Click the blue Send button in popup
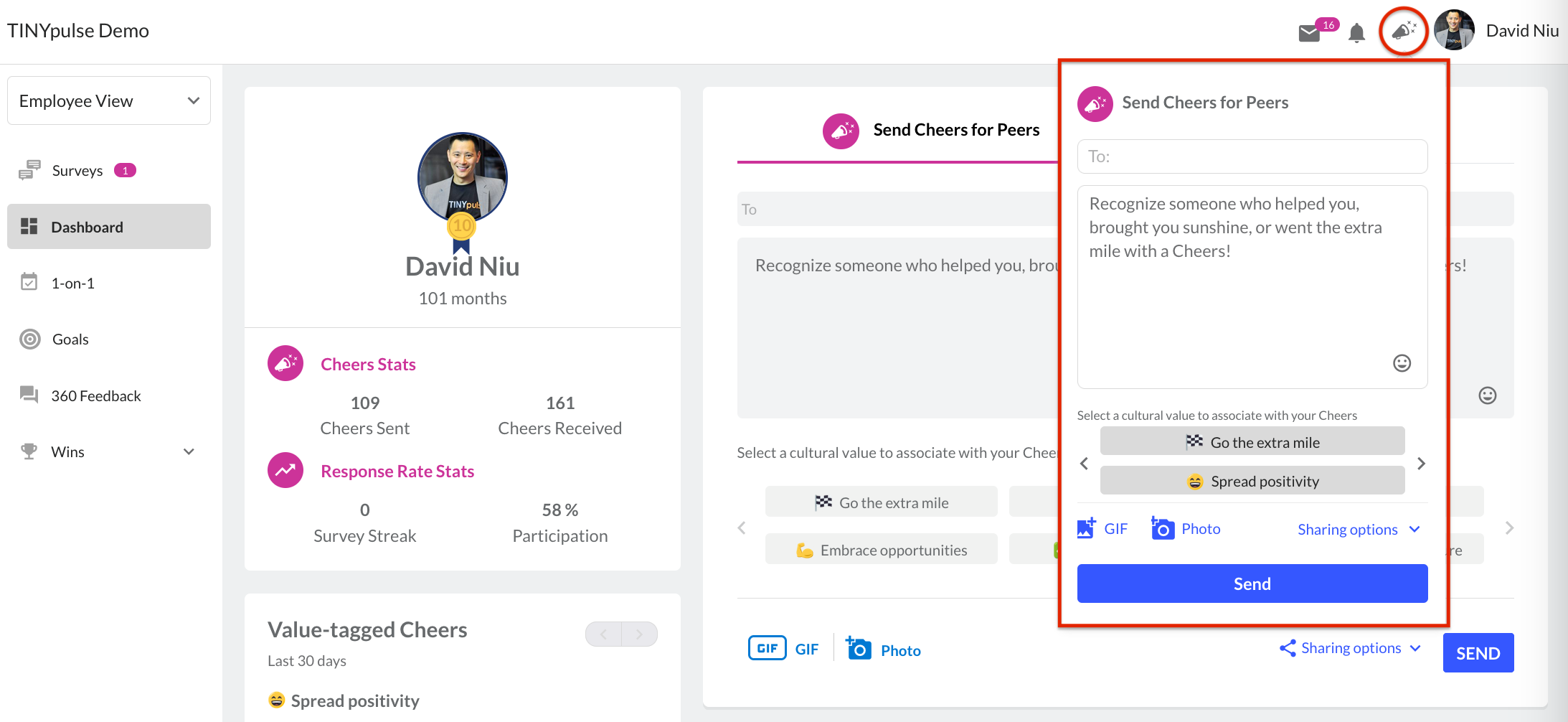The image size is (1568, 722). coord(1252,583)
